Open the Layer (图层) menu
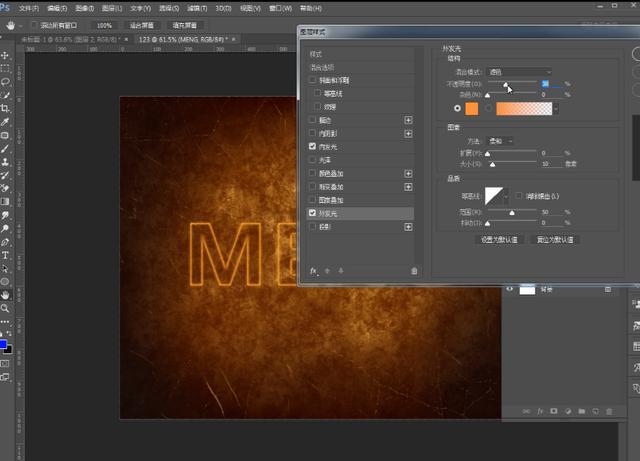Image resolution: width=640 pixels, height=461 pixels. 112,8
